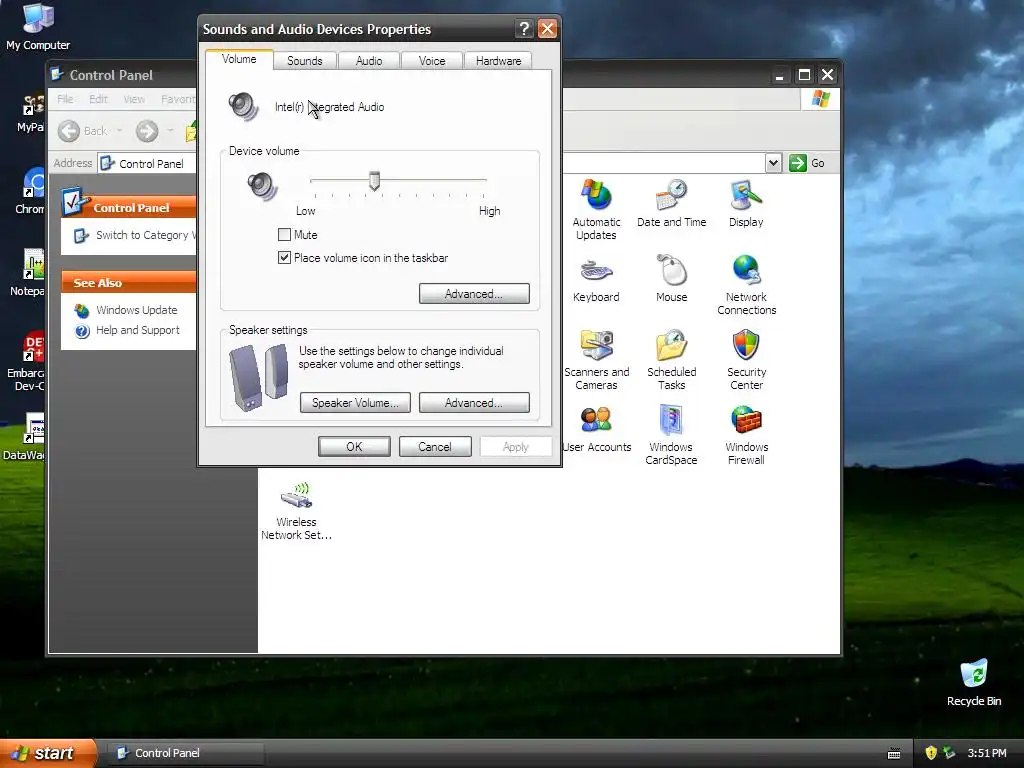The width and height of the screenshot is (1024, 768).
Task: Open Automatic Updates in Control Panel
Action: coord(596,209)
